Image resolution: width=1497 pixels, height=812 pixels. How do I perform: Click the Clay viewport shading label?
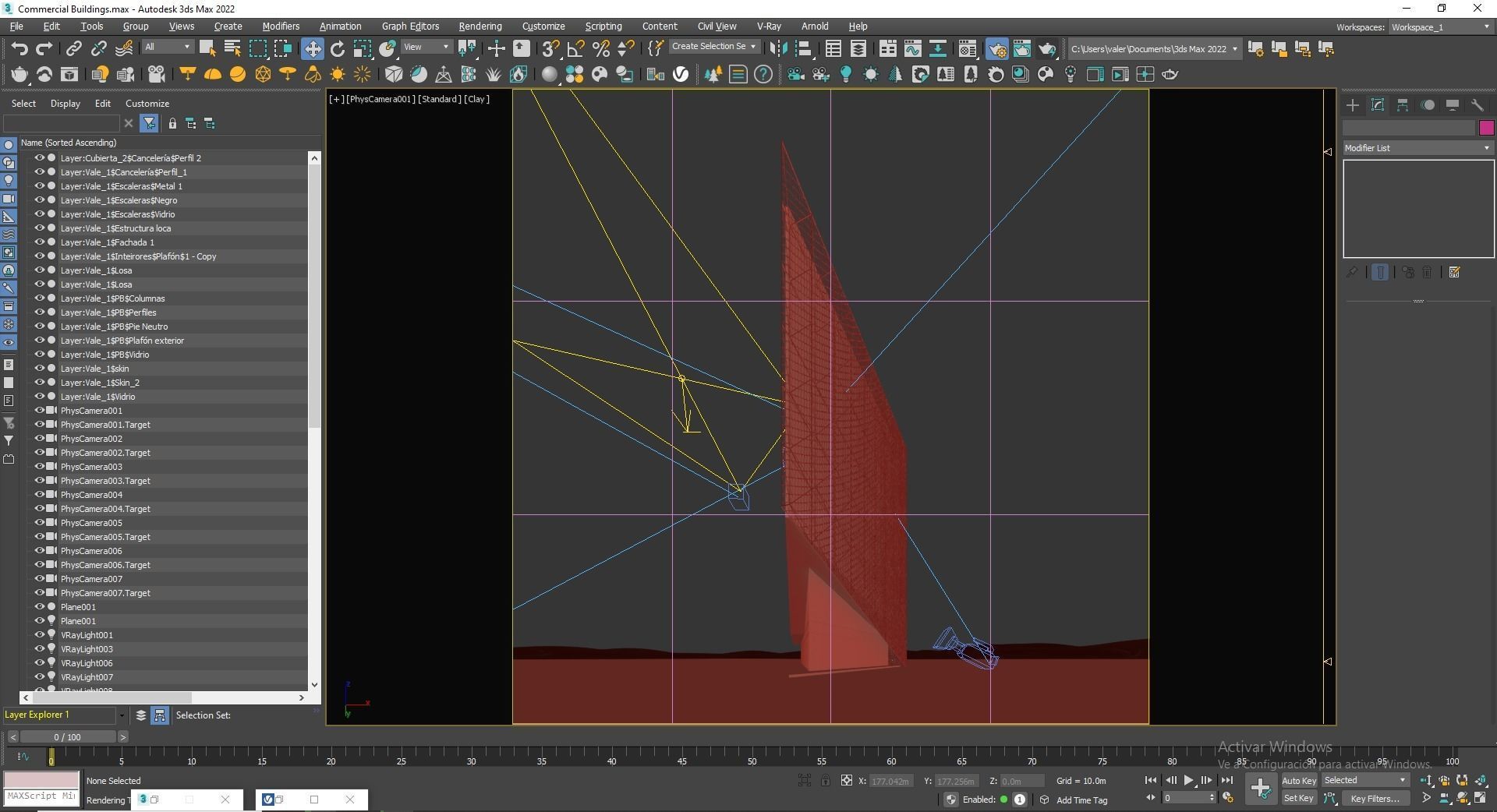[x=477, y=99]
